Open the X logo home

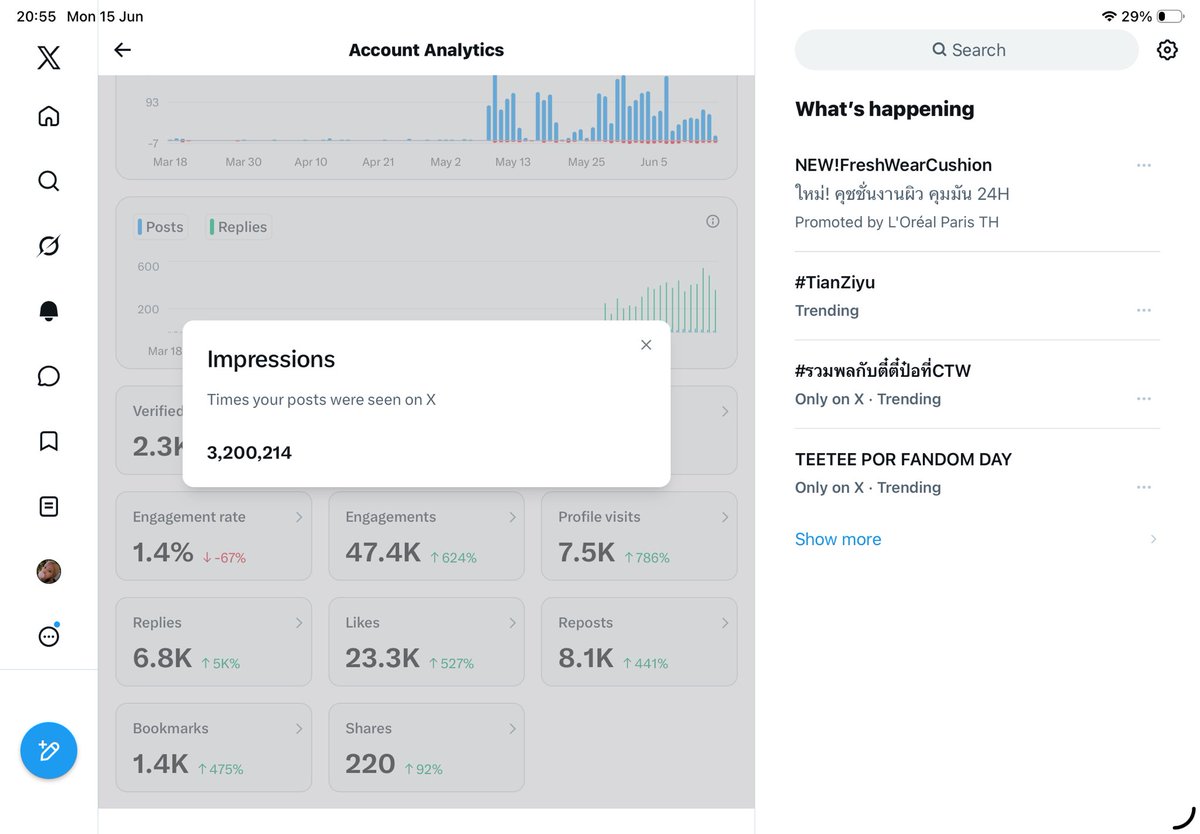(x=48, y=58)
